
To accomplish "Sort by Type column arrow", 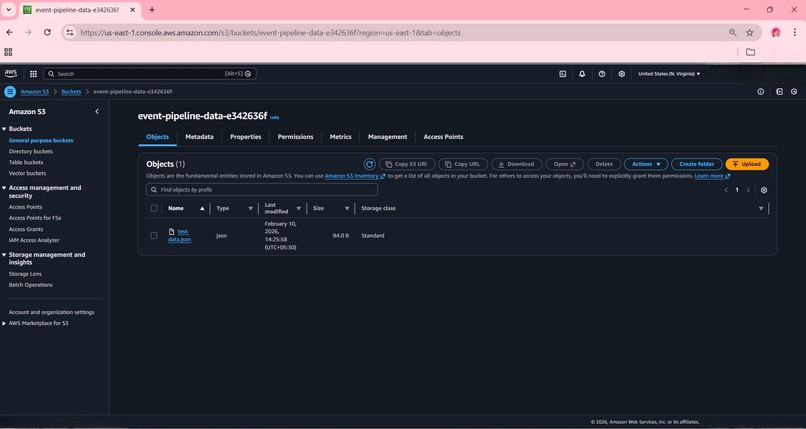I will click(x=250, y=209).
